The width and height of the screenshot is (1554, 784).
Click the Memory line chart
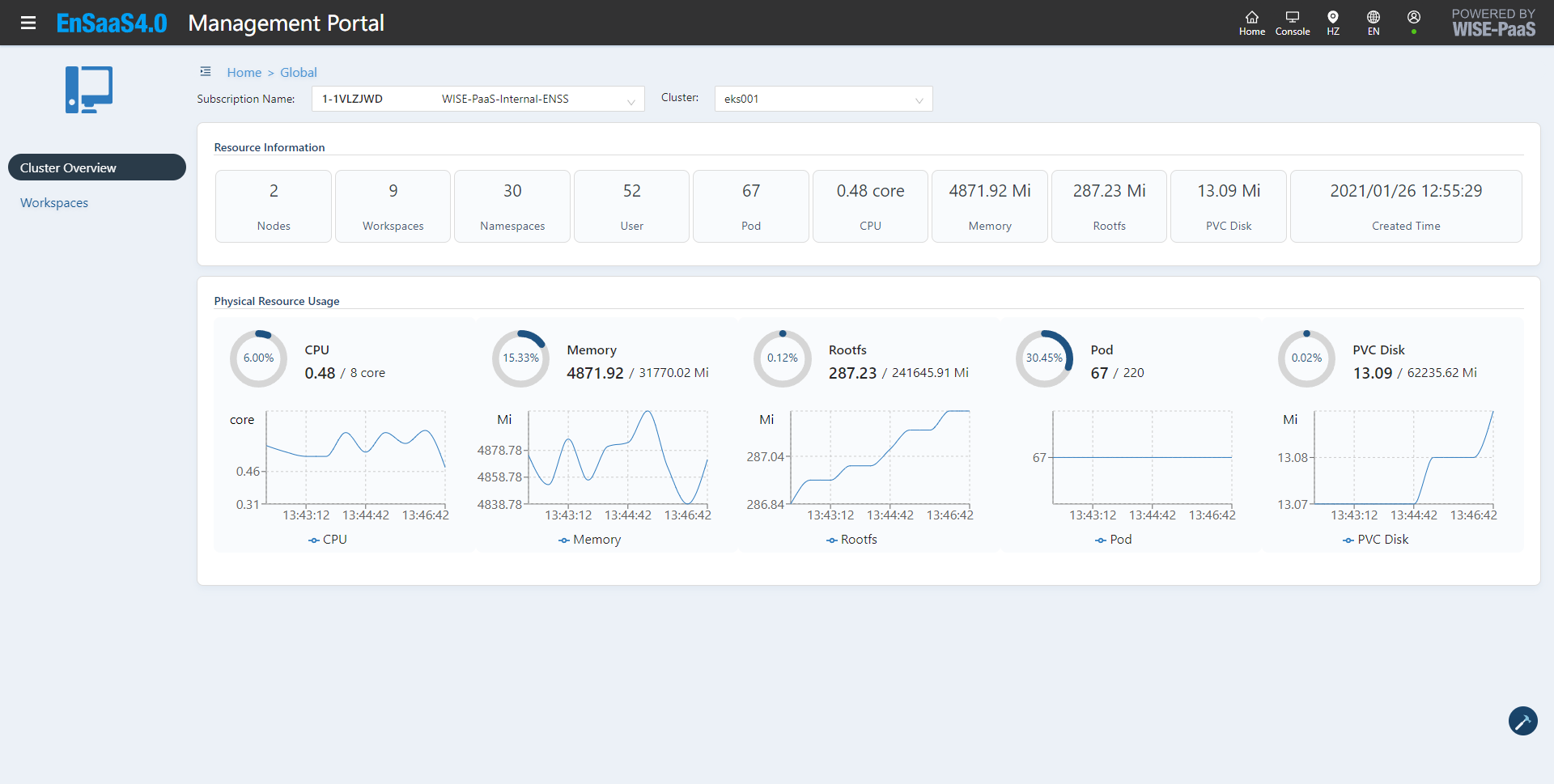618,457
